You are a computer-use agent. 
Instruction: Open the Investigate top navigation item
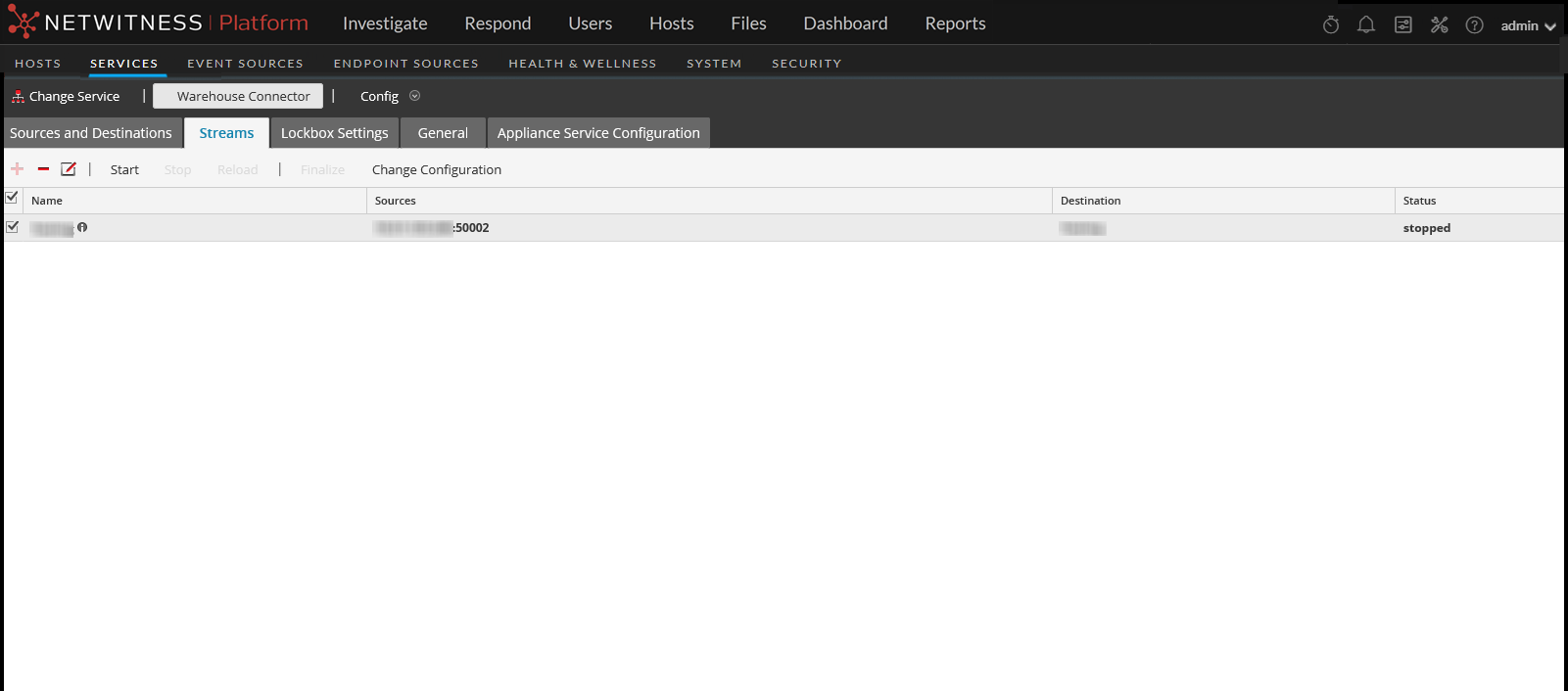click(385, 23)
